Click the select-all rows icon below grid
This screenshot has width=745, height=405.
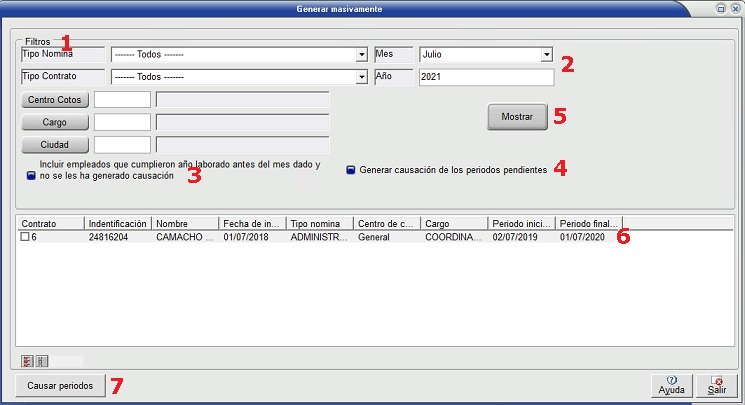point(27,360)
